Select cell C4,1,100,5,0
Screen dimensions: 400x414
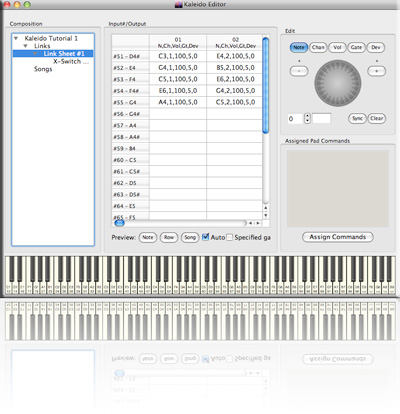(x=178, y=68)
